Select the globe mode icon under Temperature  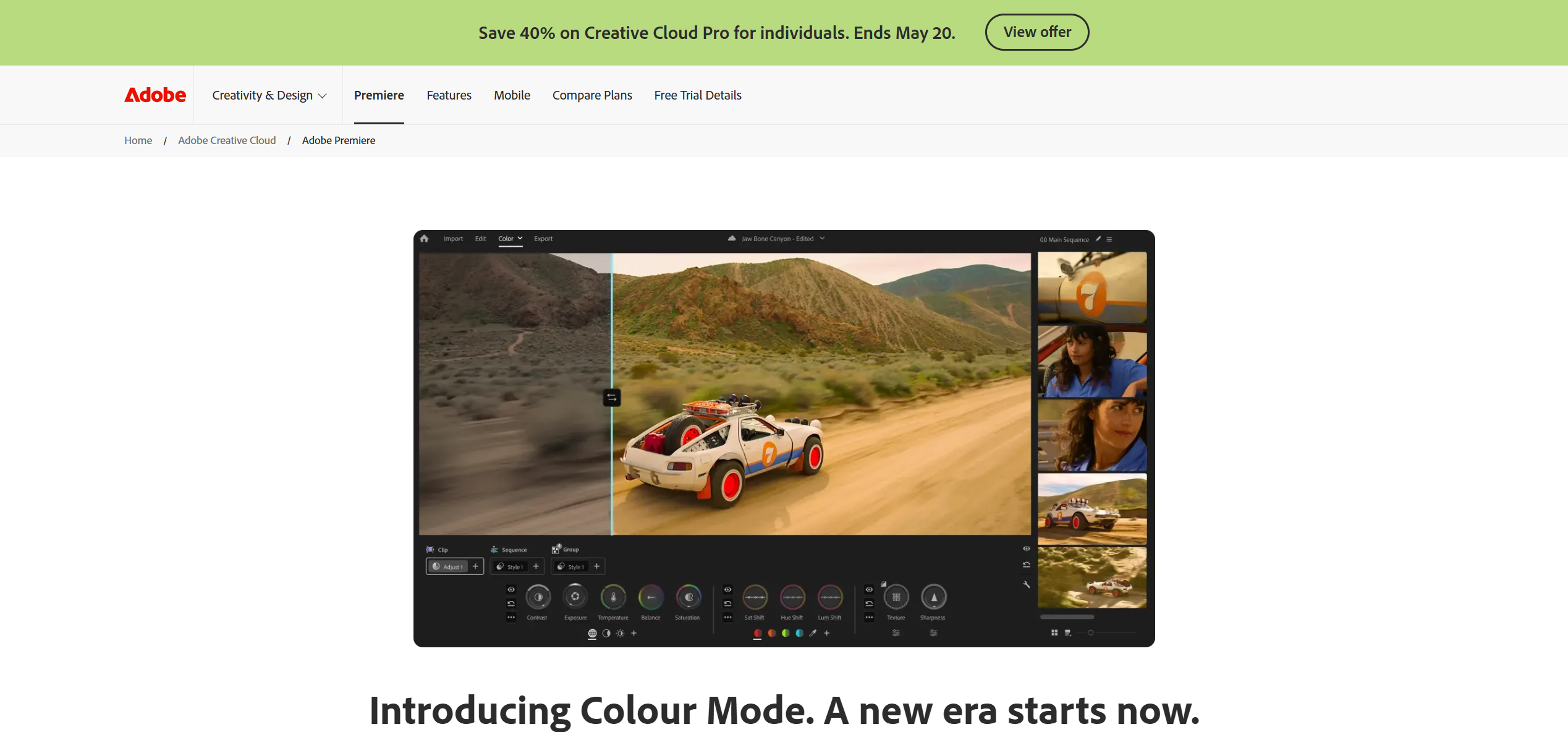click(592, 633)
